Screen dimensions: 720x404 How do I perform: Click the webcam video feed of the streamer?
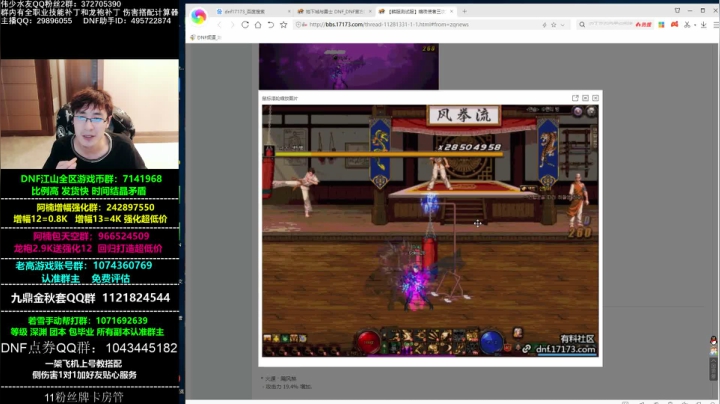(90, 114)
